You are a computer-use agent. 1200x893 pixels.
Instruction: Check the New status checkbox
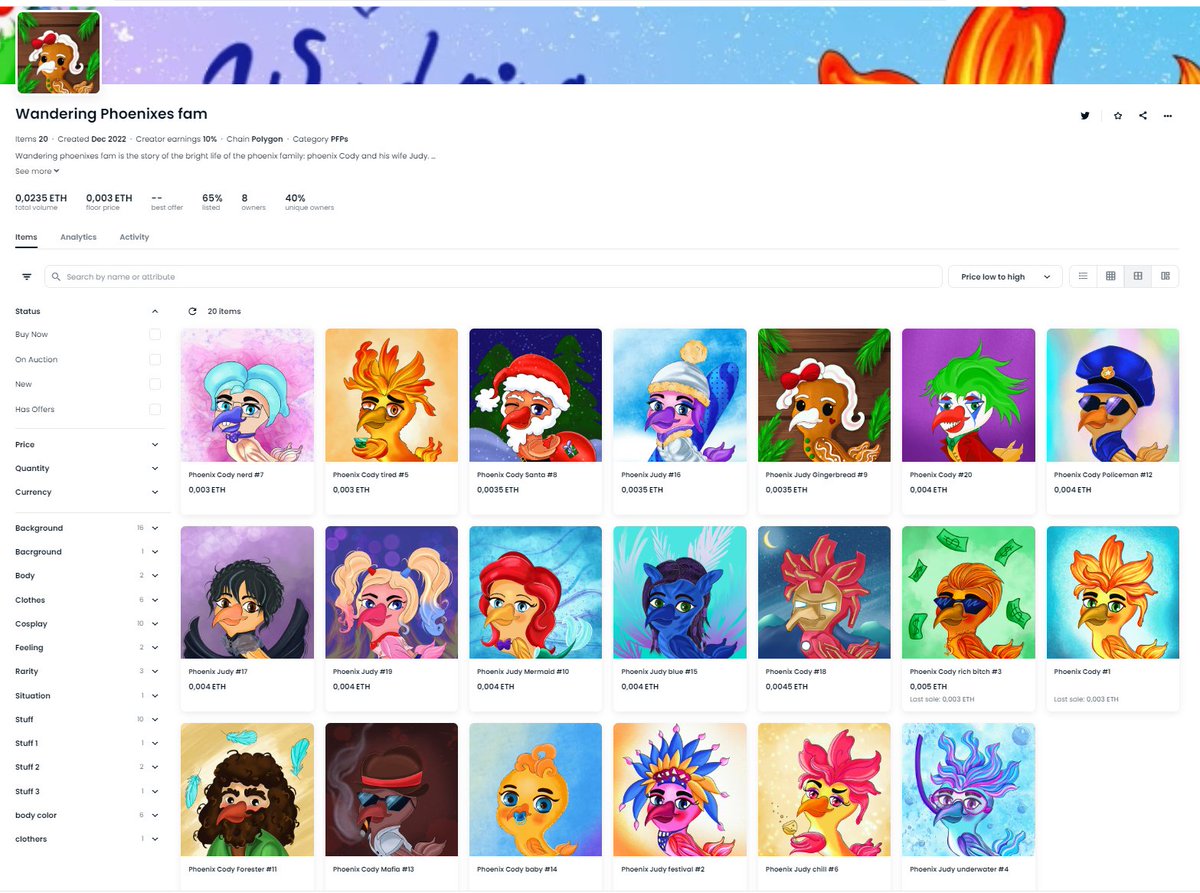coord(155,384)
